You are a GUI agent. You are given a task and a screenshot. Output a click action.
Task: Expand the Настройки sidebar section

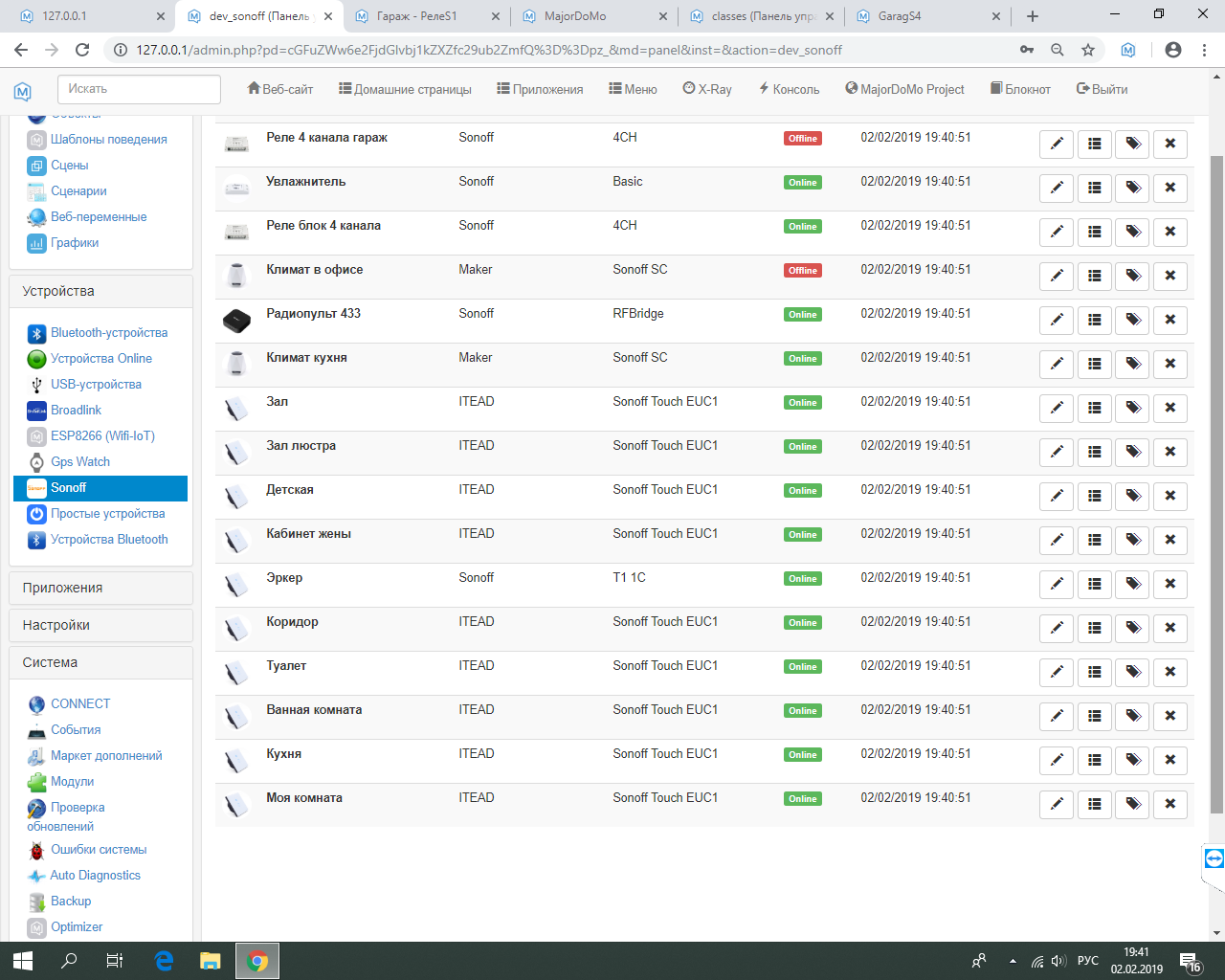[100, 625]
